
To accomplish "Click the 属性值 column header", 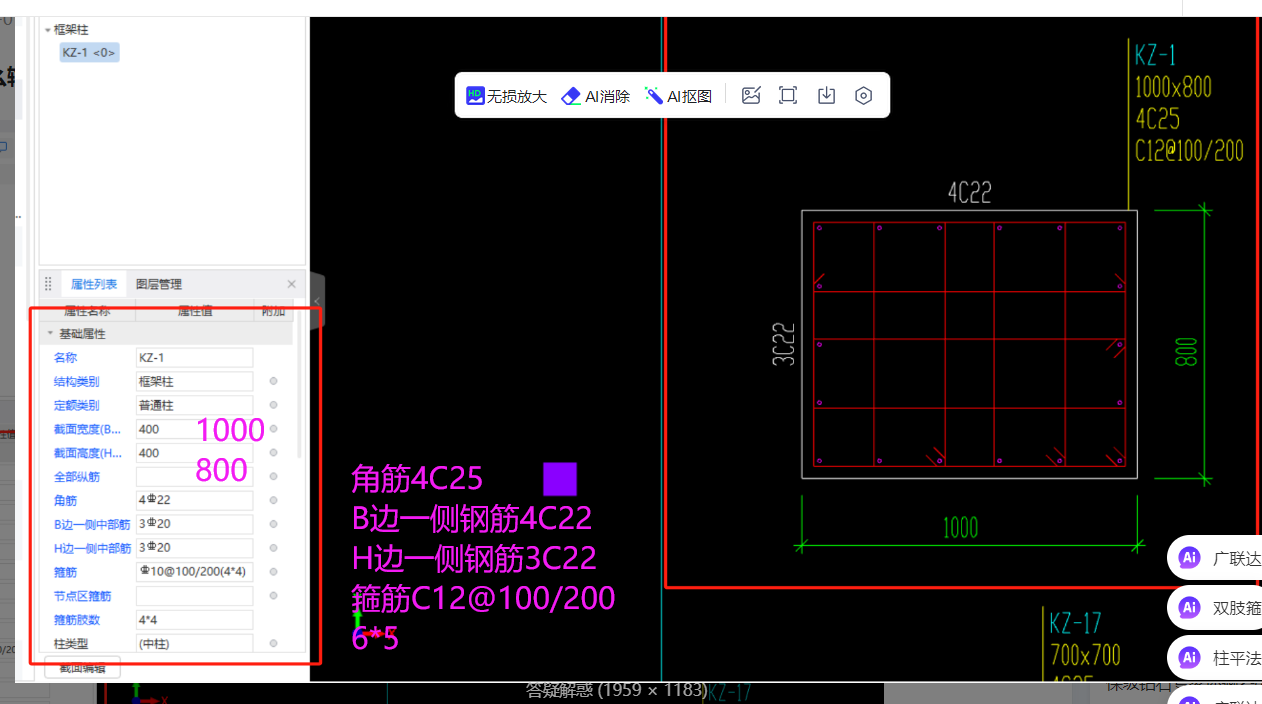I will pos(195,311).
